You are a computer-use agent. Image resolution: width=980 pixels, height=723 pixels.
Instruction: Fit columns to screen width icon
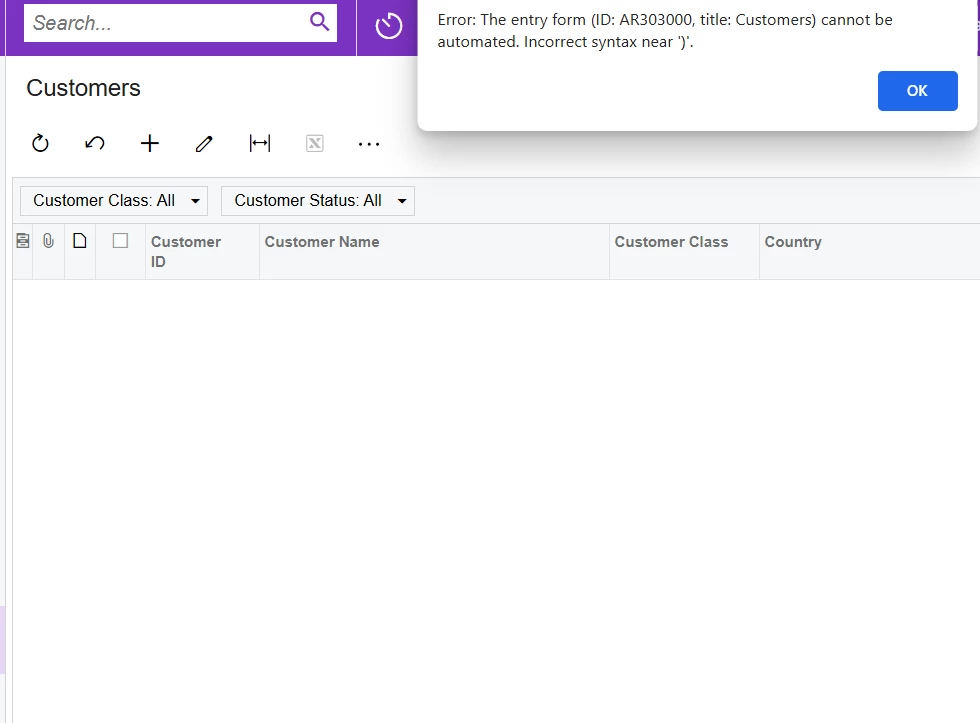click(259, 144)
